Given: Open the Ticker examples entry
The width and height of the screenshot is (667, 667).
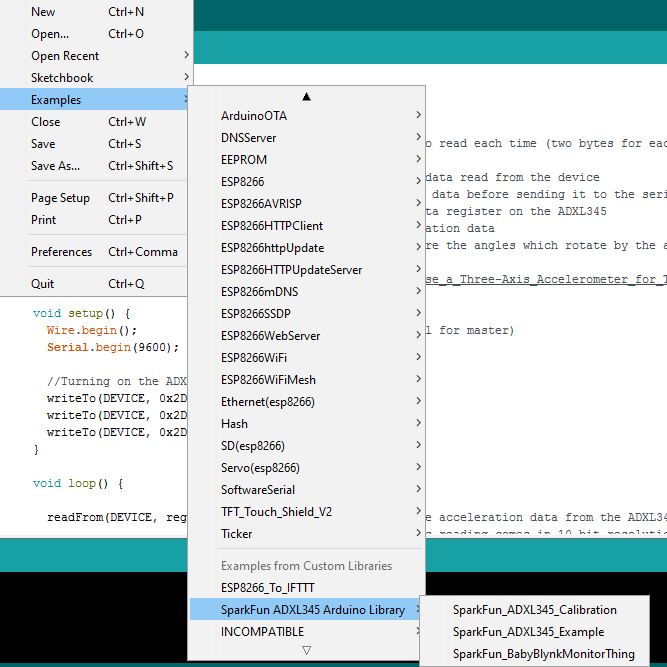Looking at the screenshot, I should point(306,534).
